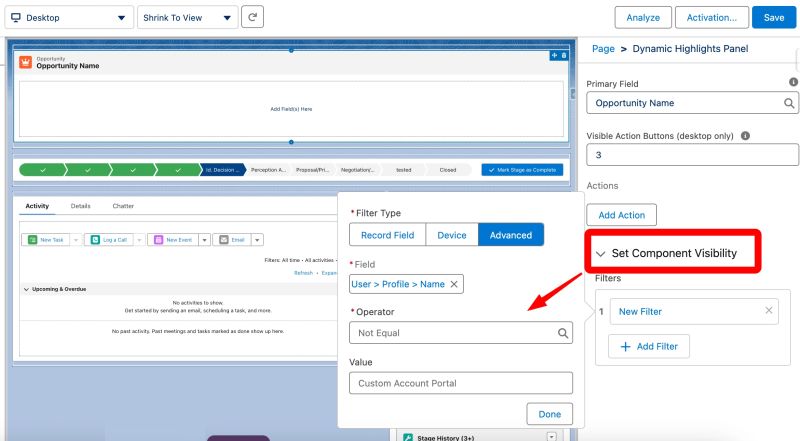Click the Log a Call activity icon
The width and height of the screenshot is (800, 441).
tap(95, 239)
